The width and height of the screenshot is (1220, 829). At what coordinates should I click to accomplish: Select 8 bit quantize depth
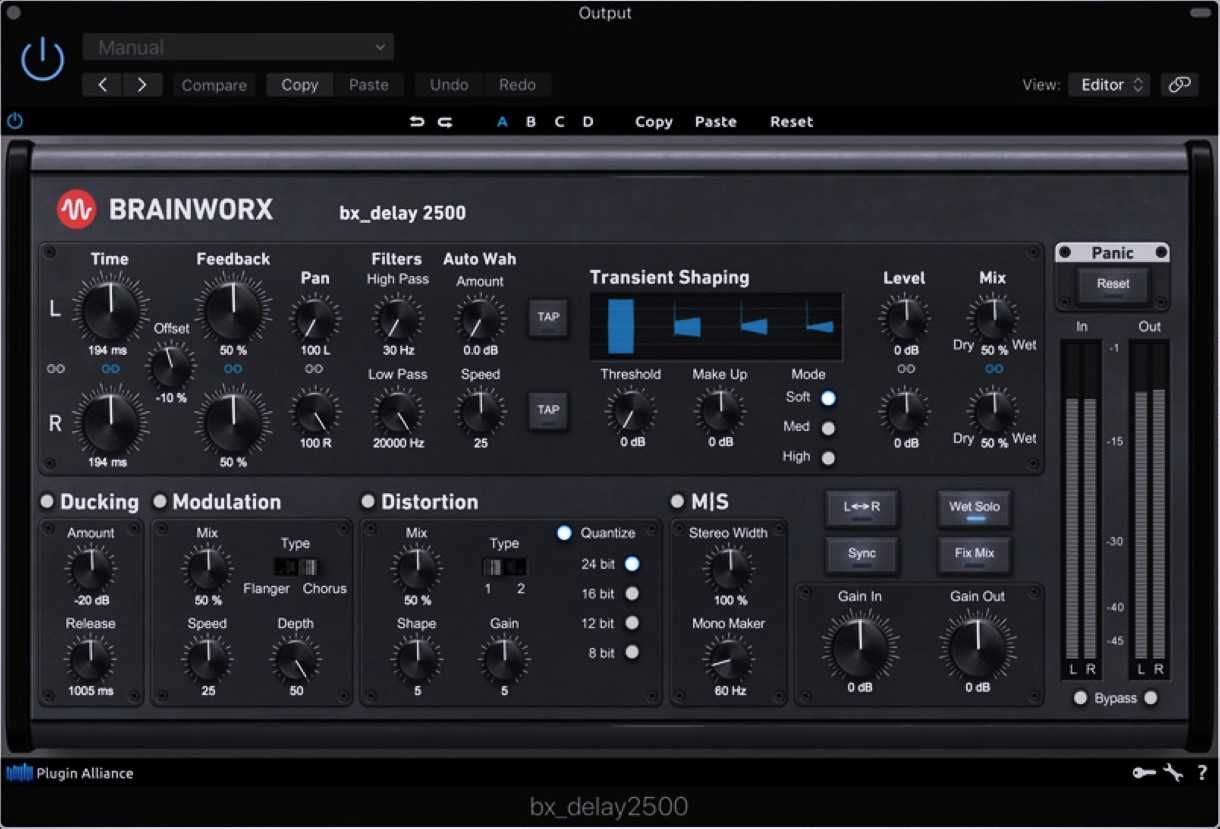click(632, 653)
